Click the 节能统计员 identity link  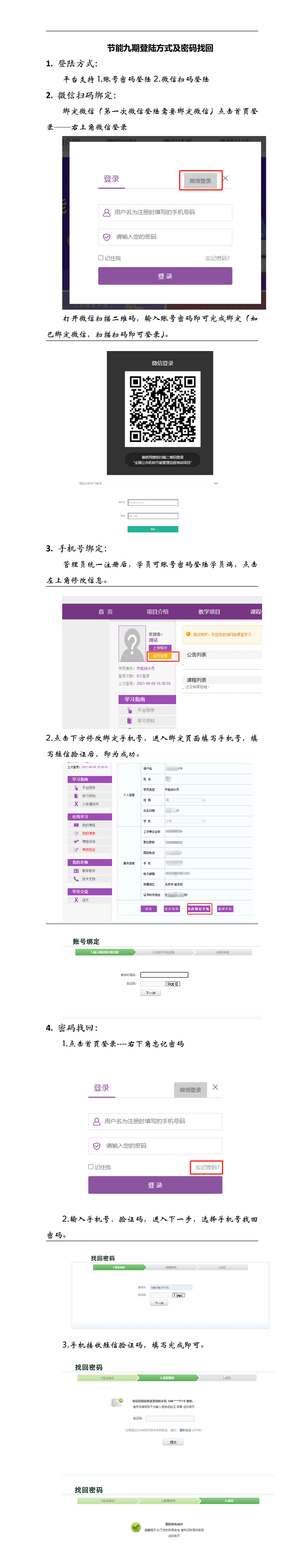point(145,668)
